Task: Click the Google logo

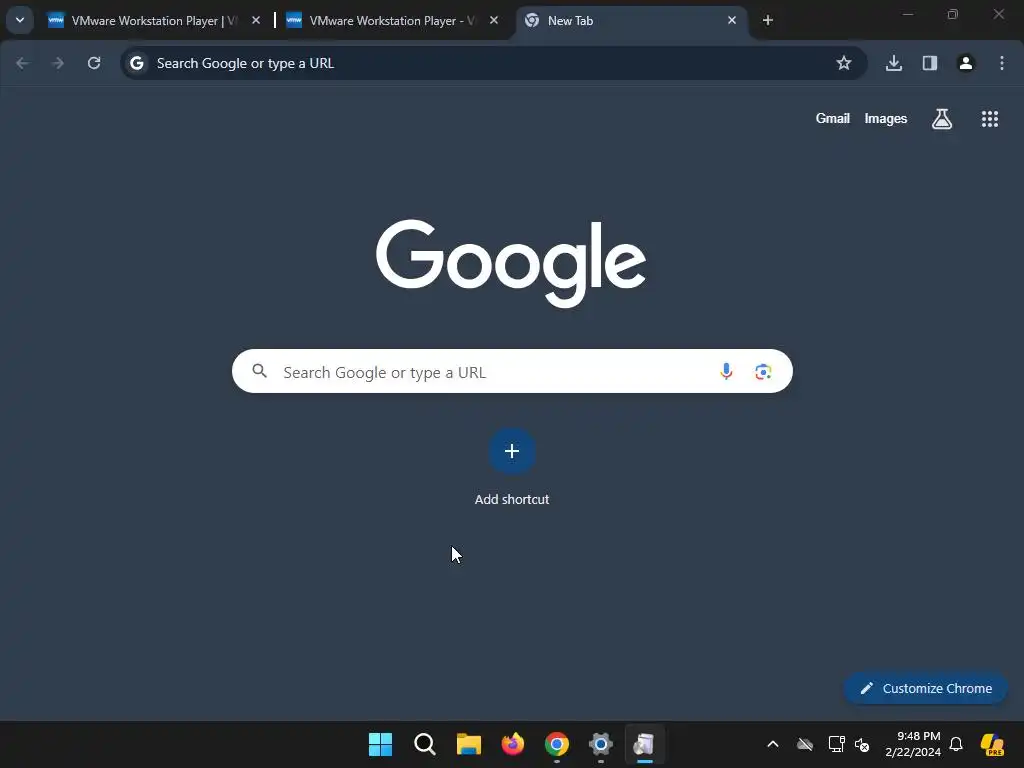Action: 511,263
